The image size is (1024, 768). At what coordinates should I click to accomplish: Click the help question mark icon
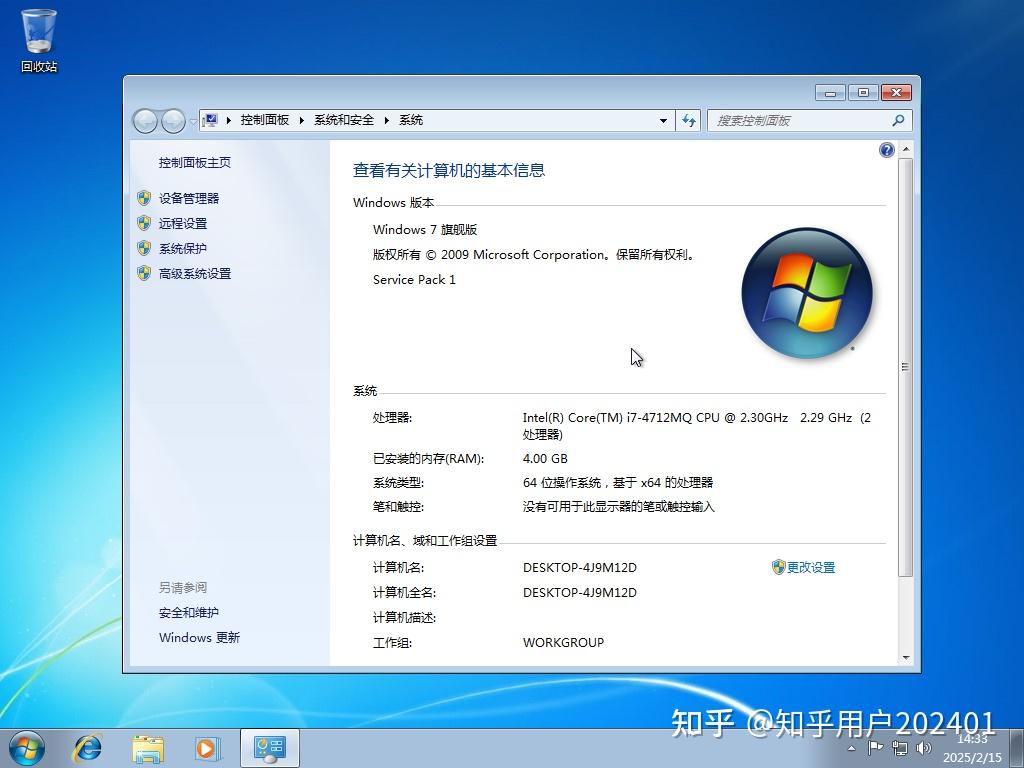tap(886, 149)
